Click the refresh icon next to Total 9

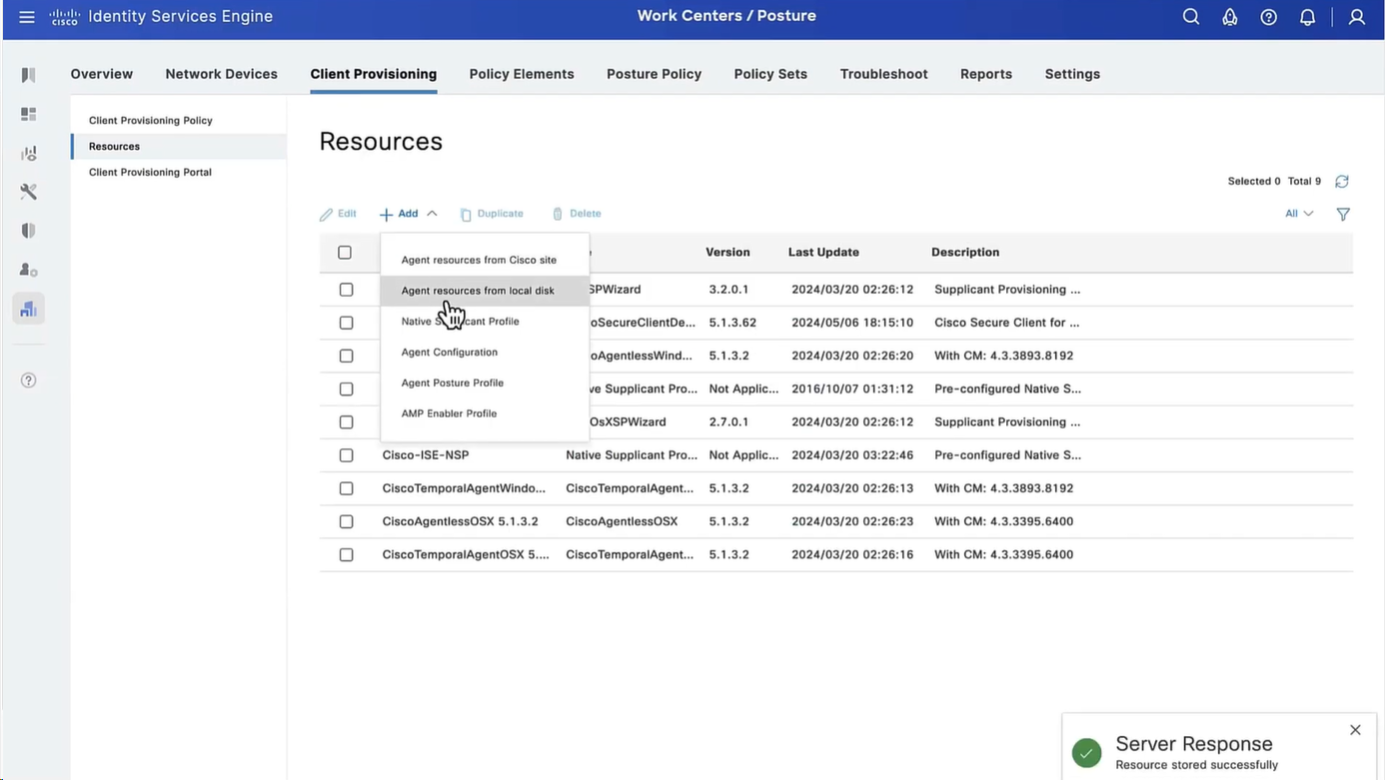(x=1342, y=181)
